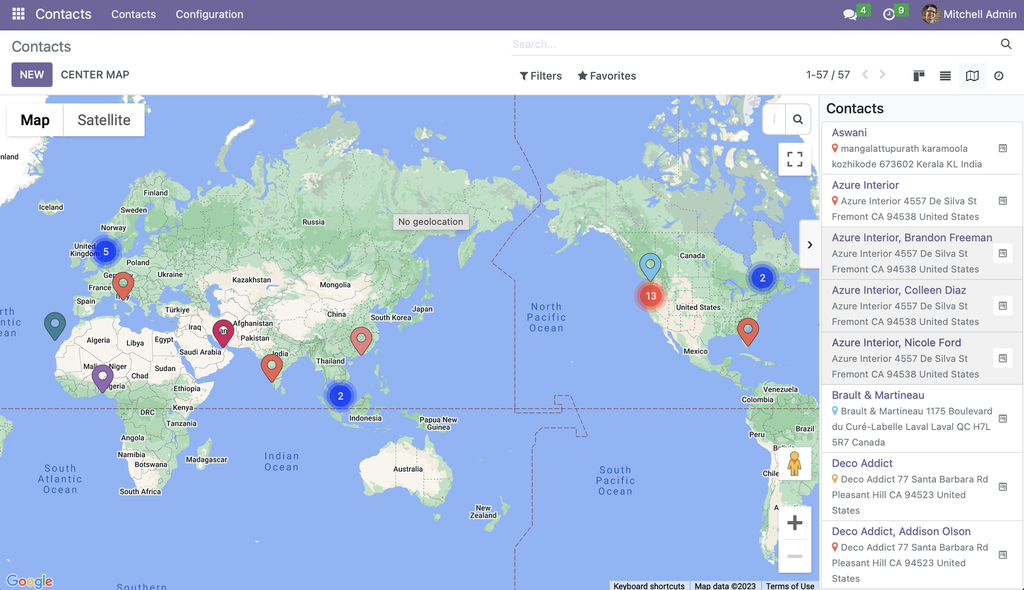
Task: Click the search magnifier icon in header
Action: coord(1006,44)
